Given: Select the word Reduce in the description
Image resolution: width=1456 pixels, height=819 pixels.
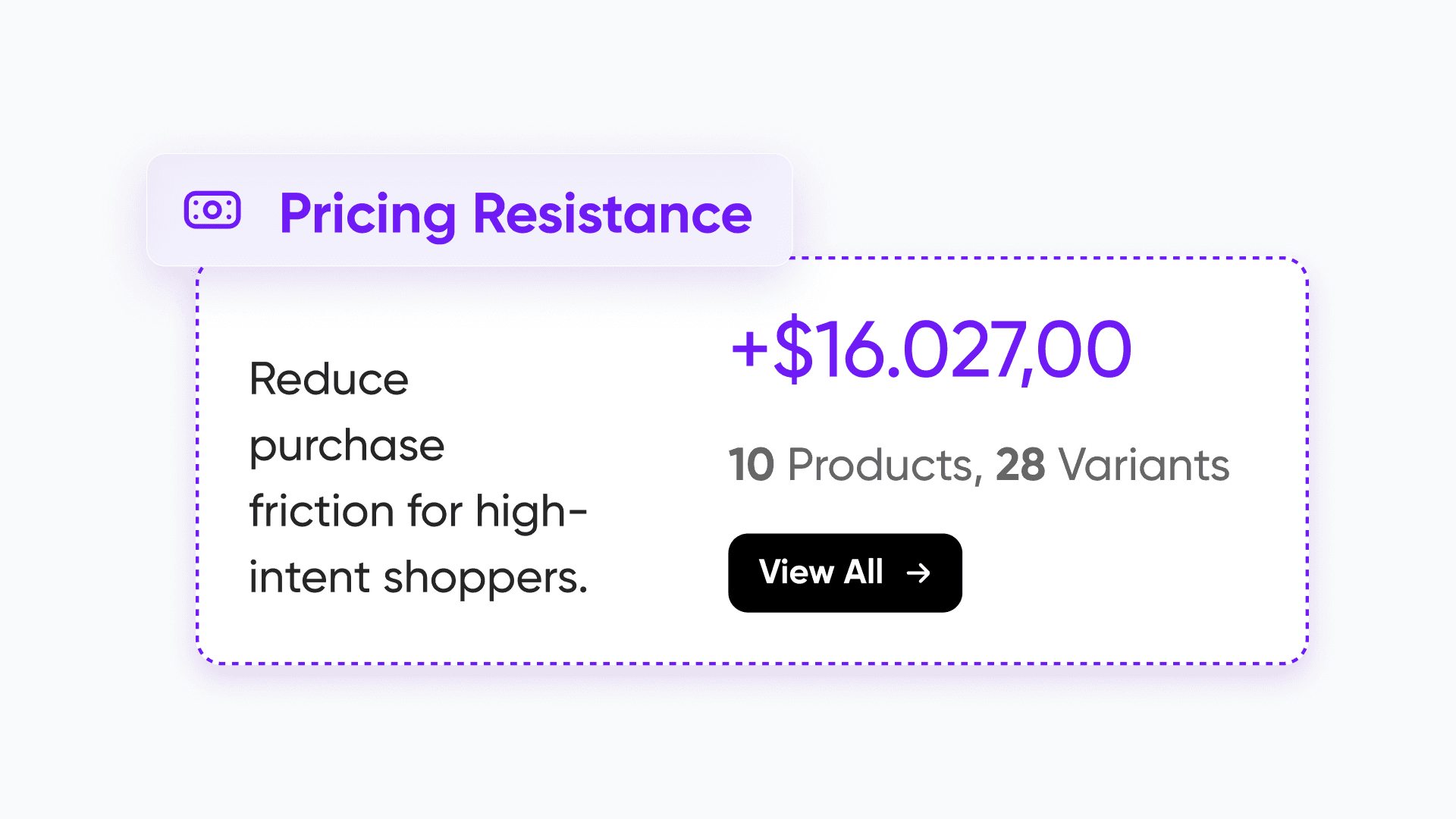Looking at the screenshot, I should click(328, 378).
